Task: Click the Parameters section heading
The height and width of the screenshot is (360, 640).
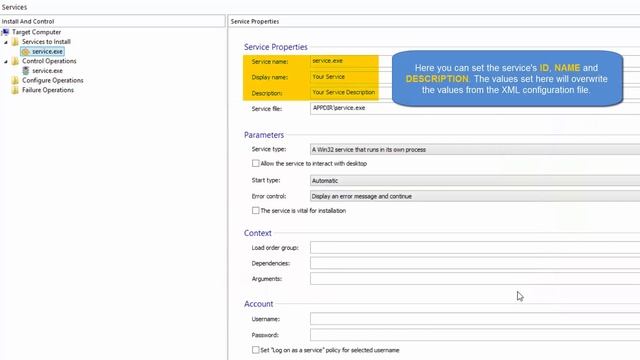Action: point(264,135)
